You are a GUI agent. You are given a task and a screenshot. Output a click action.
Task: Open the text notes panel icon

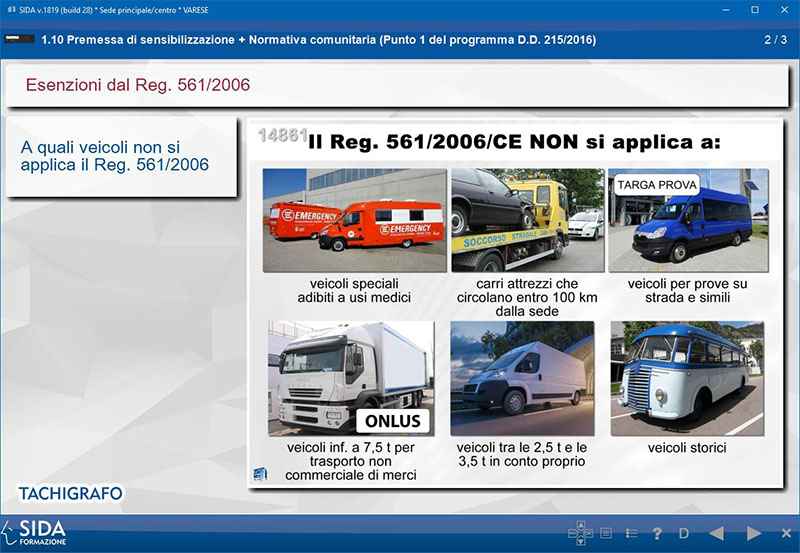(x=606, y=533)
